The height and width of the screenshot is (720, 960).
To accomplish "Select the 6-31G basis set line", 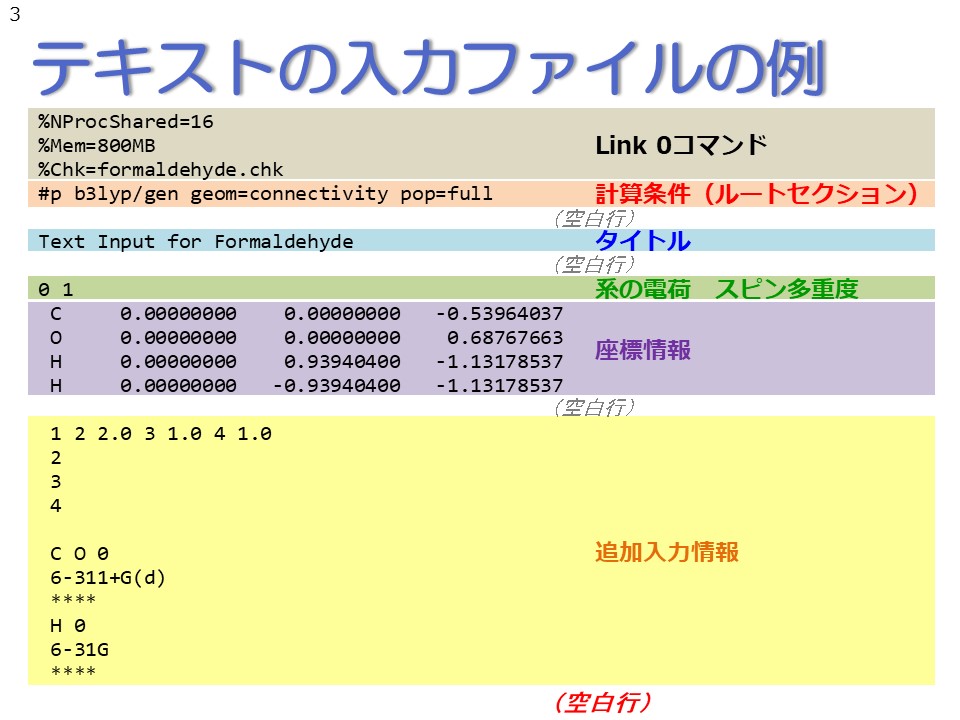I will (80, 650).
